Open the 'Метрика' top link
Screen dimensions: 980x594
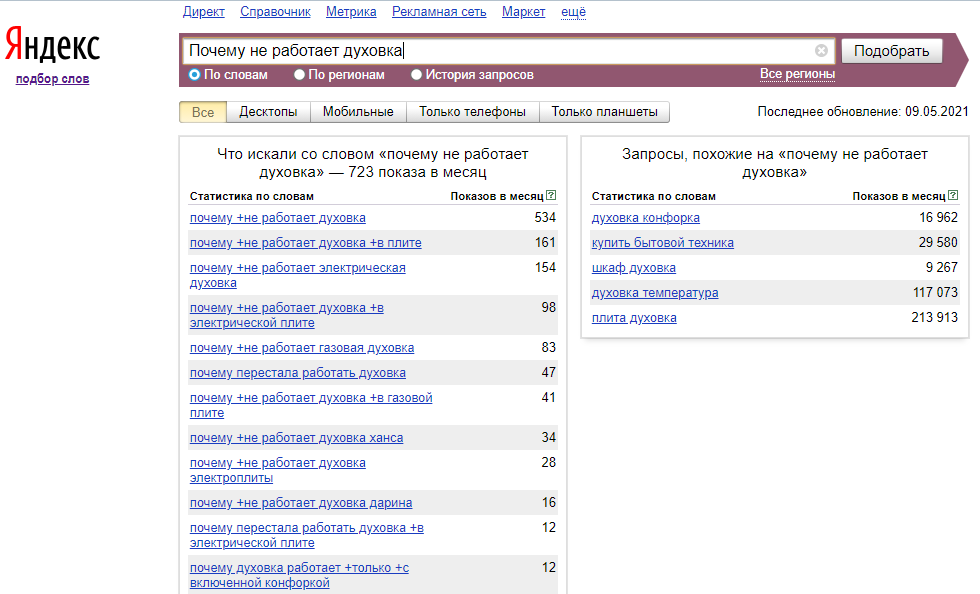[x=351, y=12]
